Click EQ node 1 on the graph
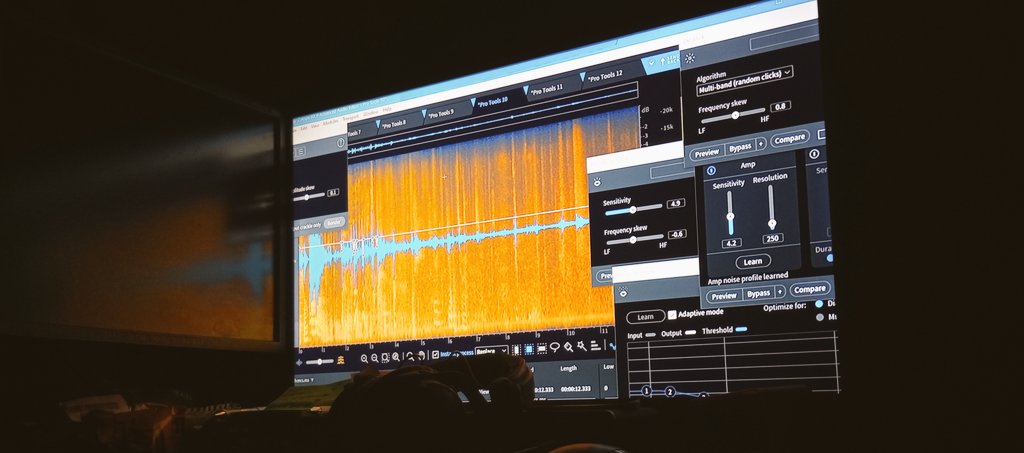The height and width of the screenshot is (453, 1024). click(647, 390)
